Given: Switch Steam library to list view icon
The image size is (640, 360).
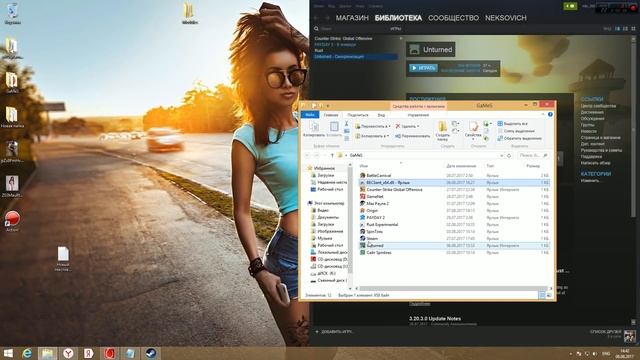Looking at the screenshot, I should pos(625,29).
